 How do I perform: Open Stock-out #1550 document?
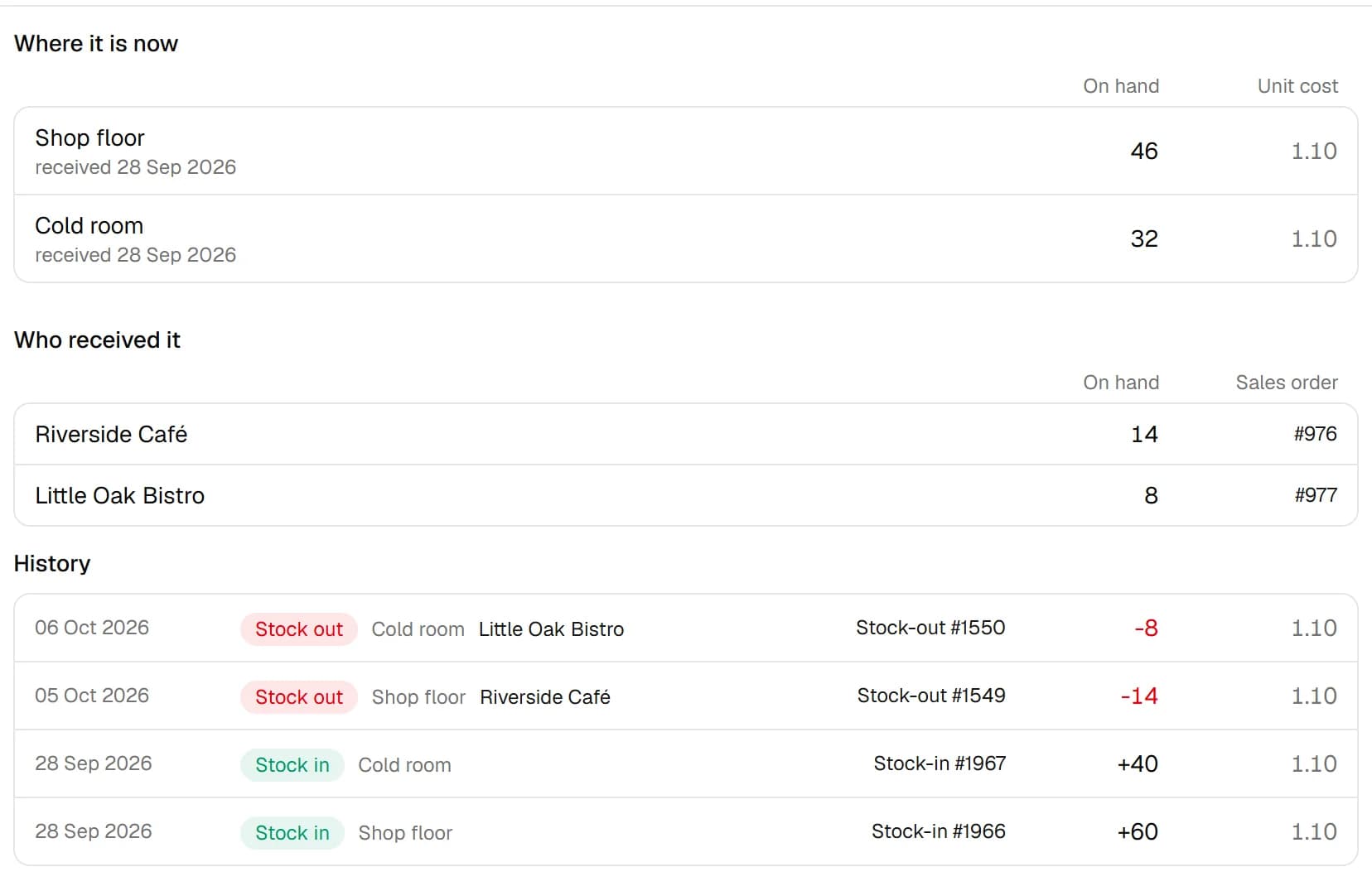pos(930,628)
